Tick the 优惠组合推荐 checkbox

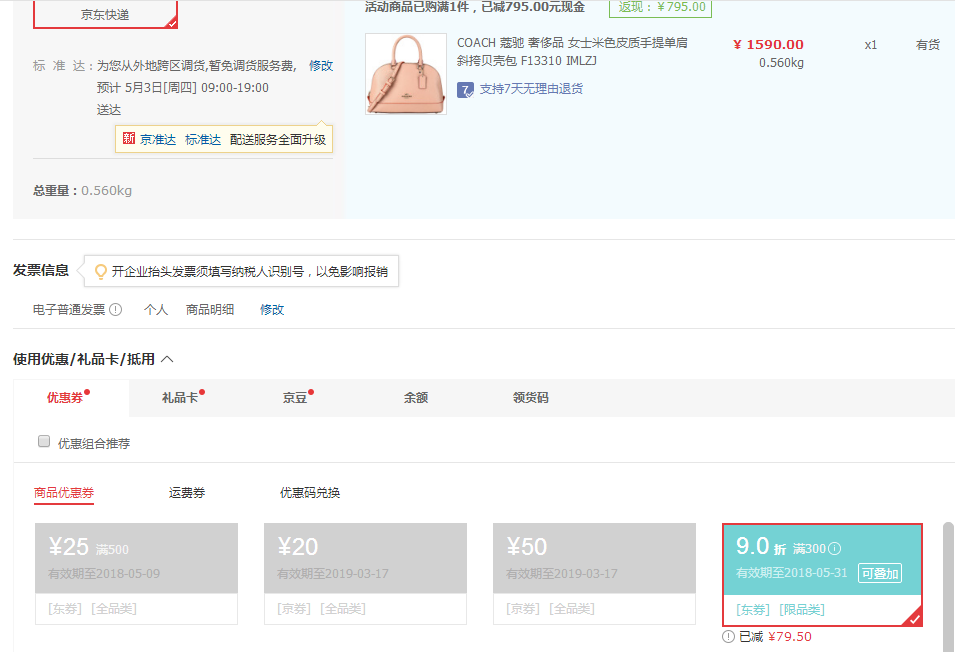click(44, 441)
